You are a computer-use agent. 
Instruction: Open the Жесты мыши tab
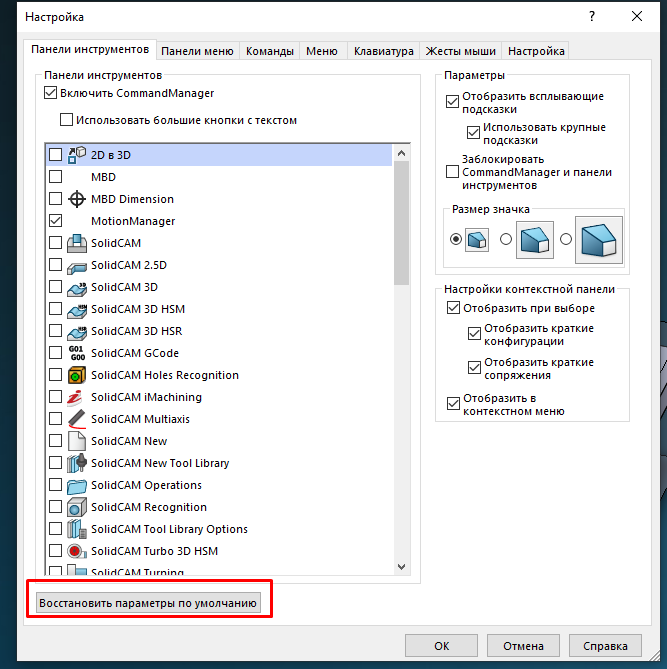click(x=460, y=51)
